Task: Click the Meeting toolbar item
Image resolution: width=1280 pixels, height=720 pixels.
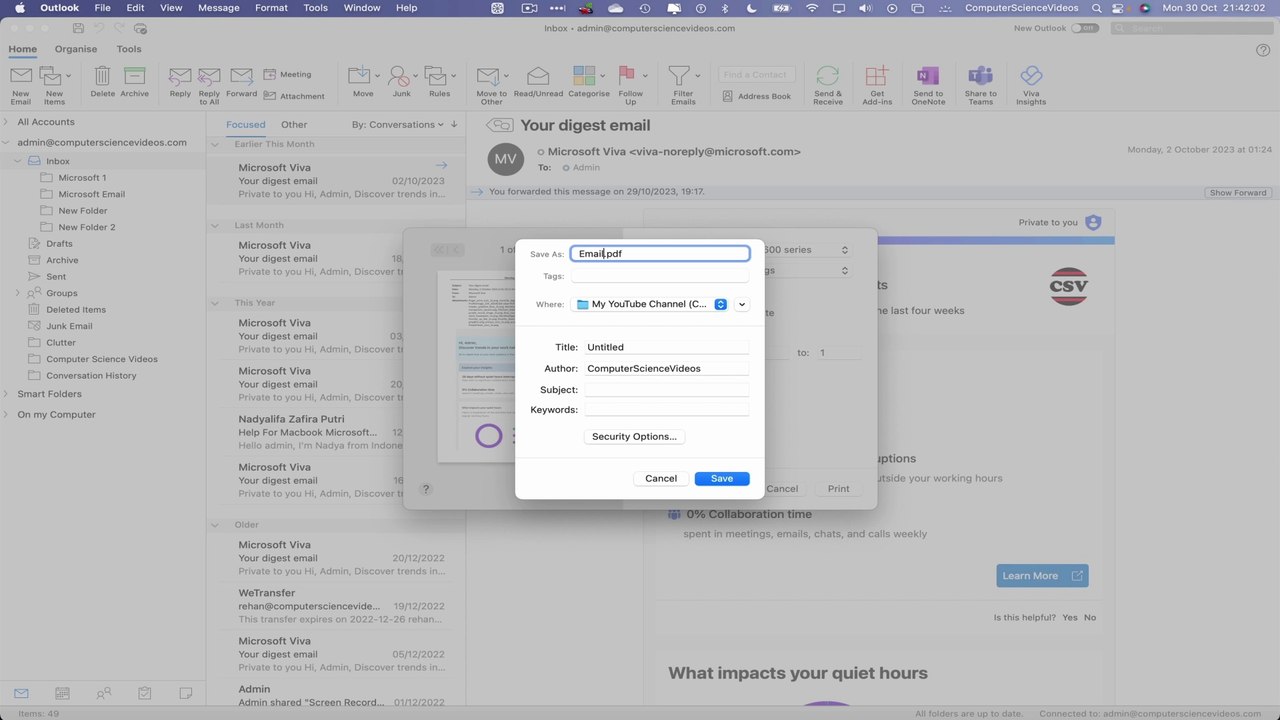Action: coord(287,74)
